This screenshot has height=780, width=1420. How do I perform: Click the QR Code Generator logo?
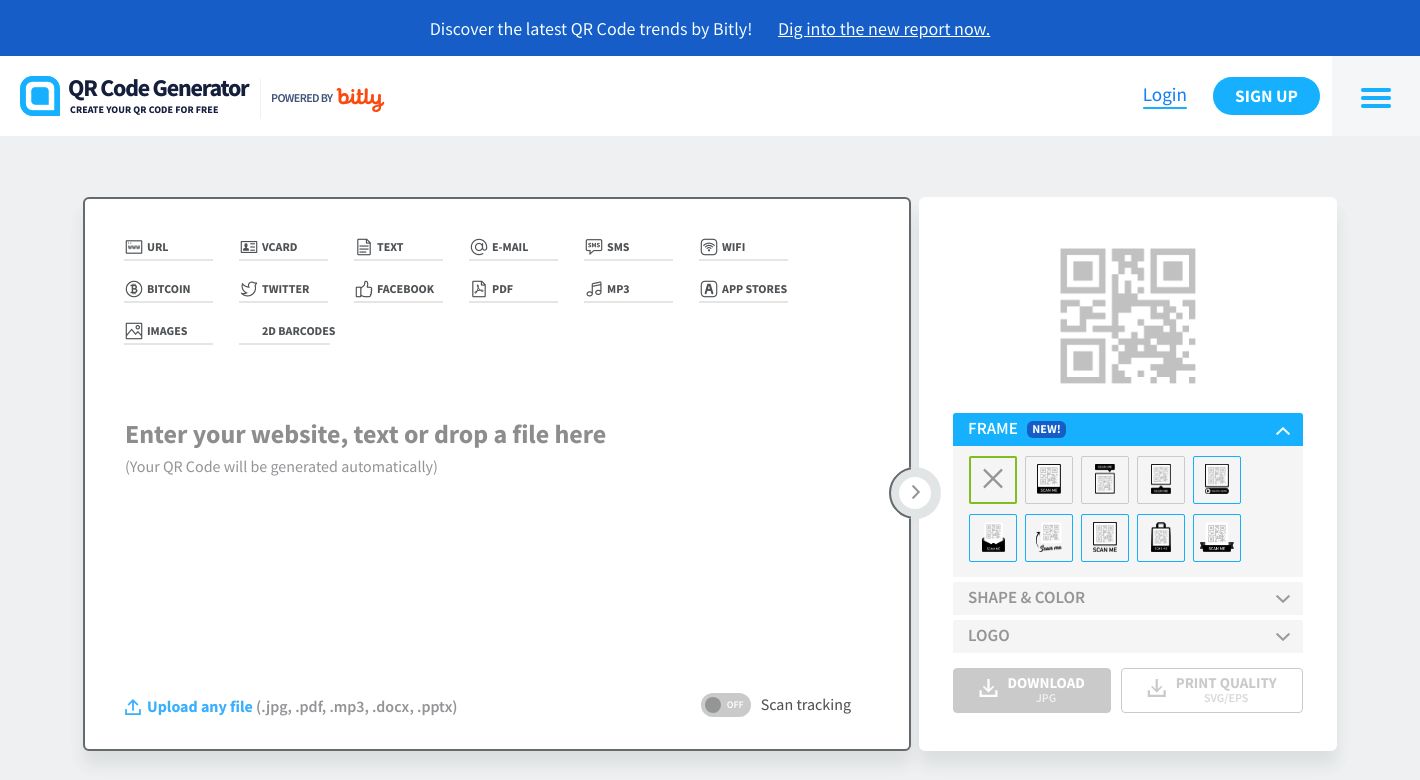135,96
